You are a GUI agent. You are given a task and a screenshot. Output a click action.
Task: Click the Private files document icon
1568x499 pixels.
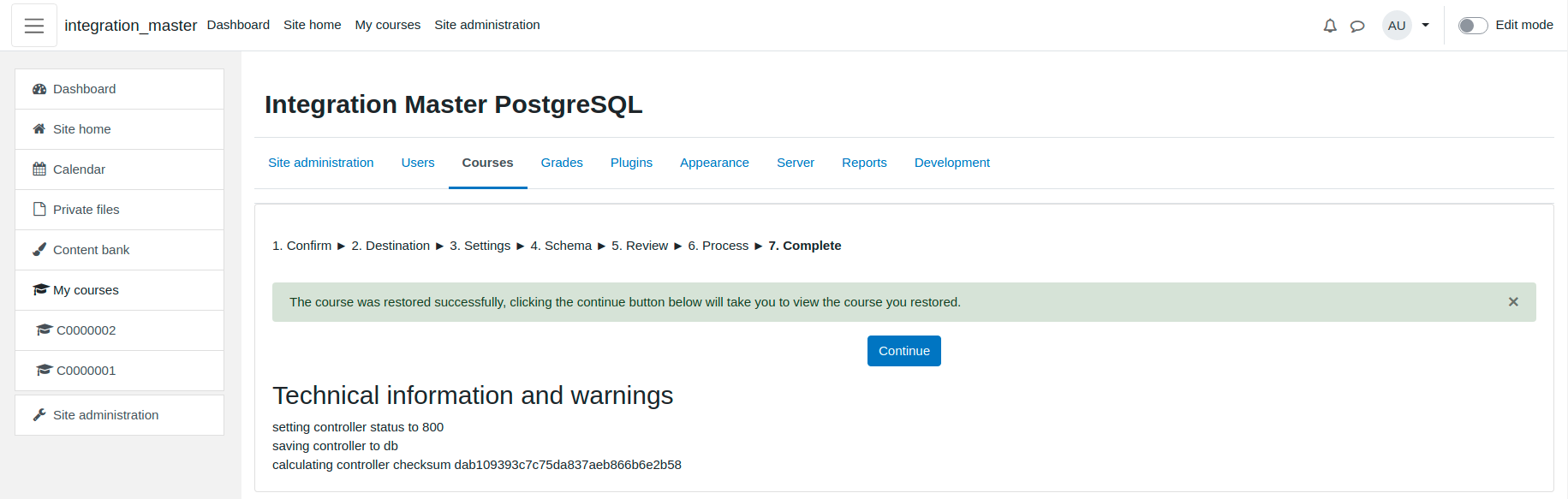click(x=39, y=210)
